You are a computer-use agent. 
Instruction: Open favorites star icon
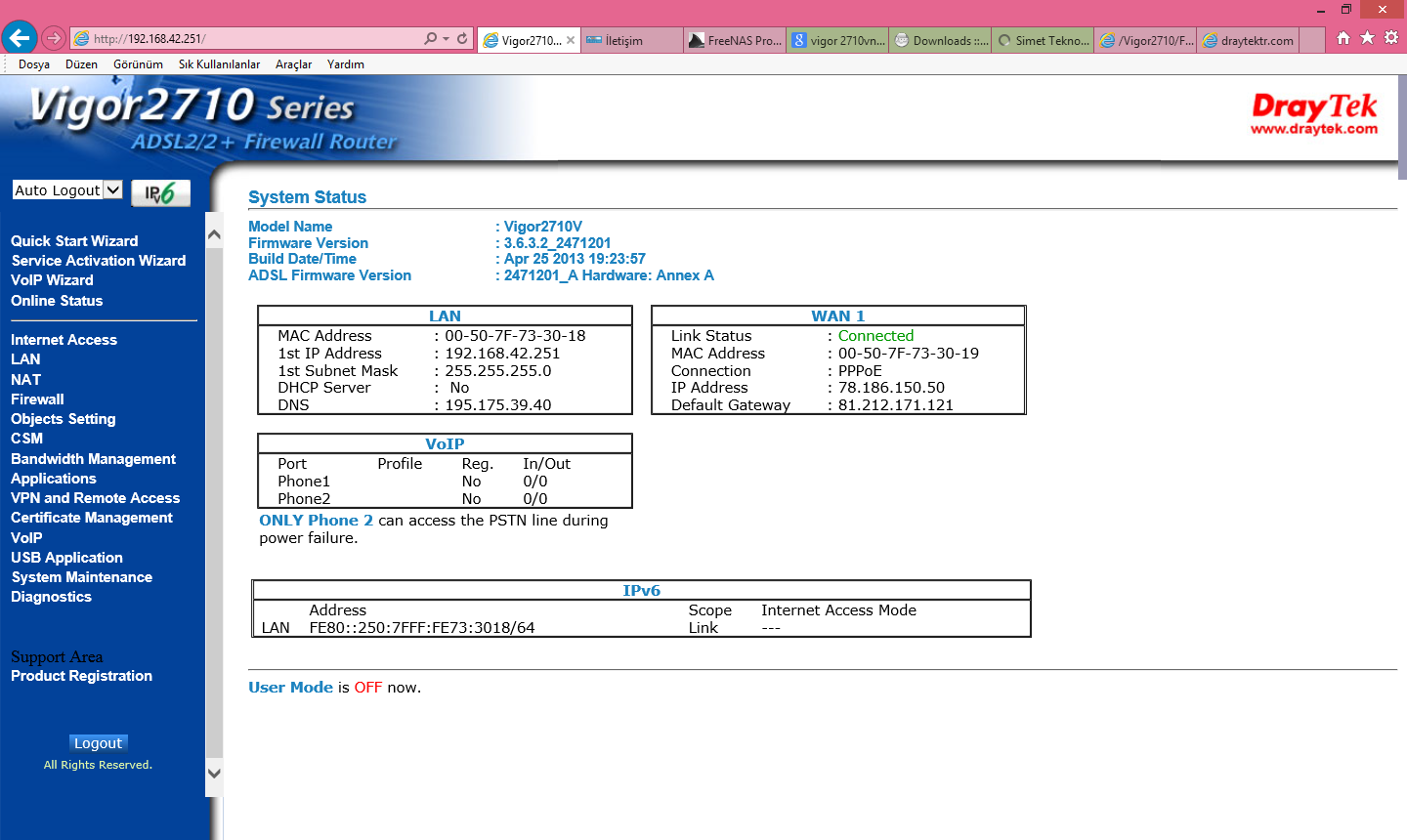(1367, 38)
